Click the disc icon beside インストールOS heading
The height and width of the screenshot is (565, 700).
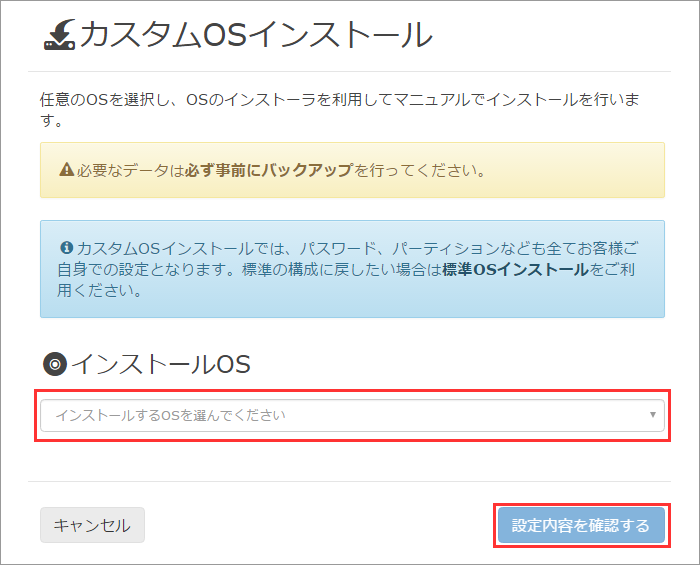click(x=55, y=364)
